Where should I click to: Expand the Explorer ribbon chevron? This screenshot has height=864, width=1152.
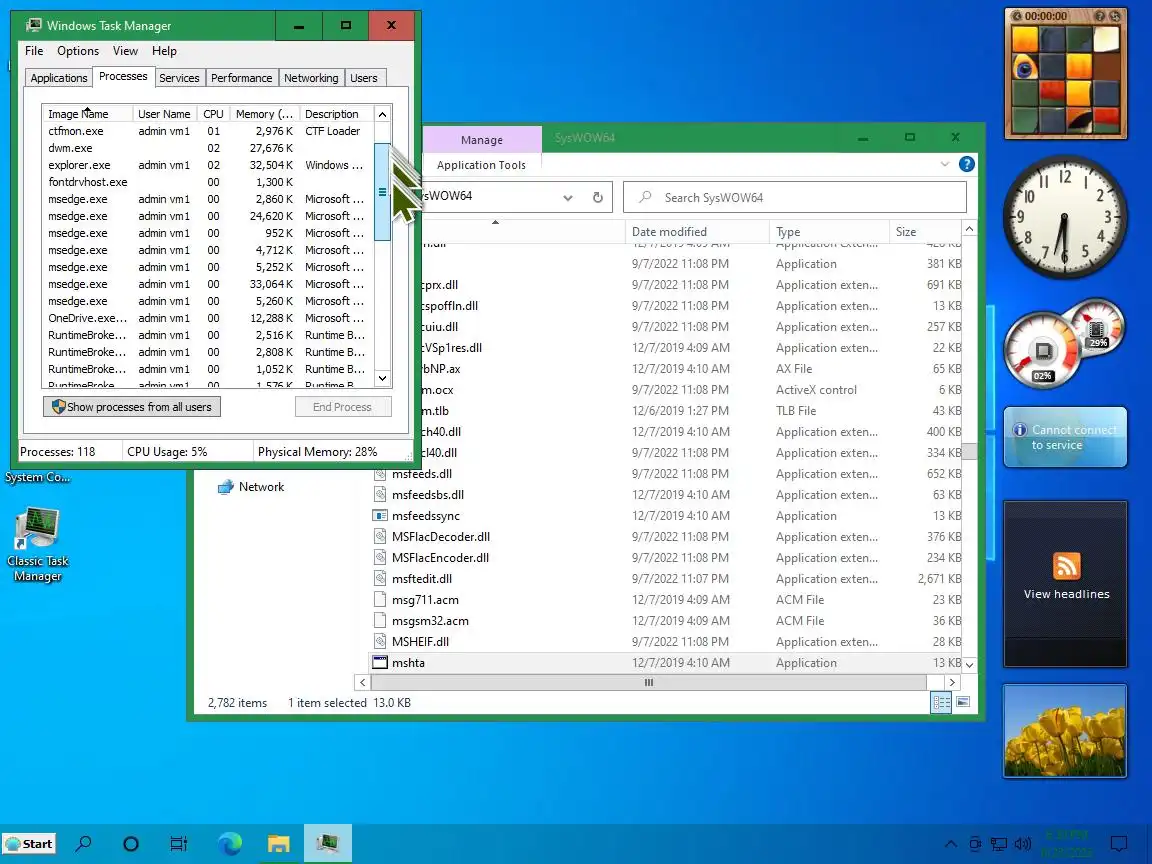(x=945, y=165)
